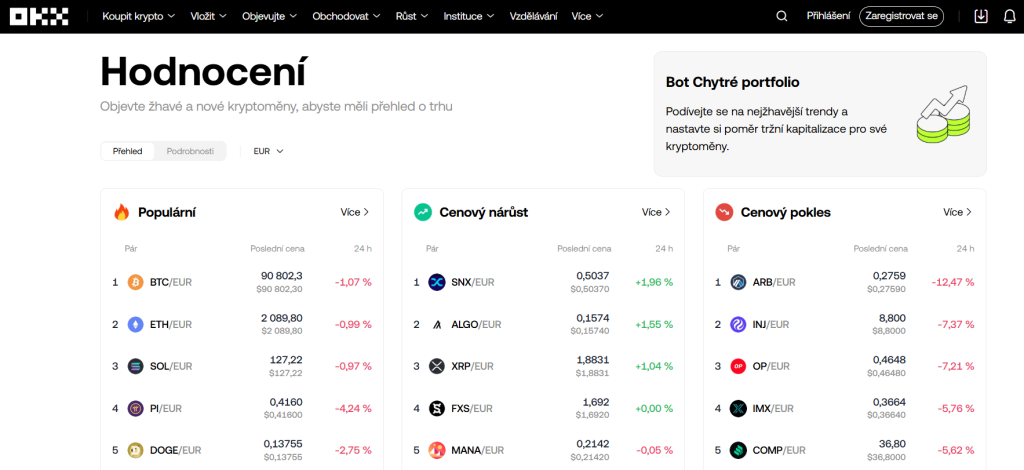Click the download app icon
This screenshot has width=1024, height=470.
tap(980, 16)
